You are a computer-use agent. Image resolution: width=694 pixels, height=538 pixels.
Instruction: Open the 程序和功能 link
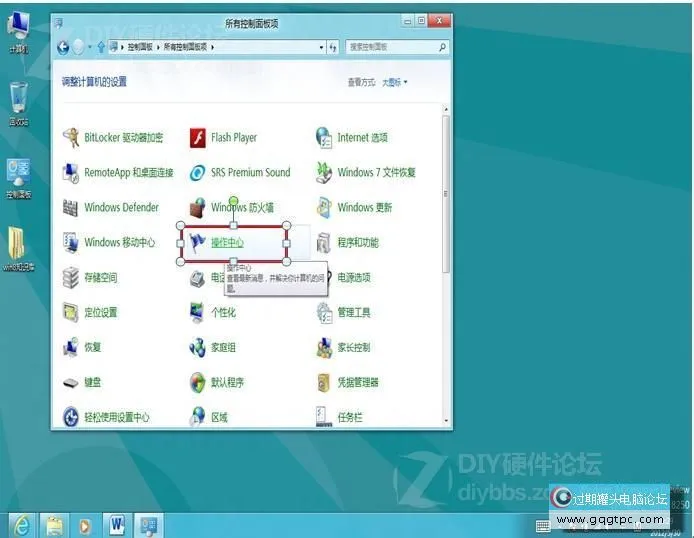(x=358, y=243)
